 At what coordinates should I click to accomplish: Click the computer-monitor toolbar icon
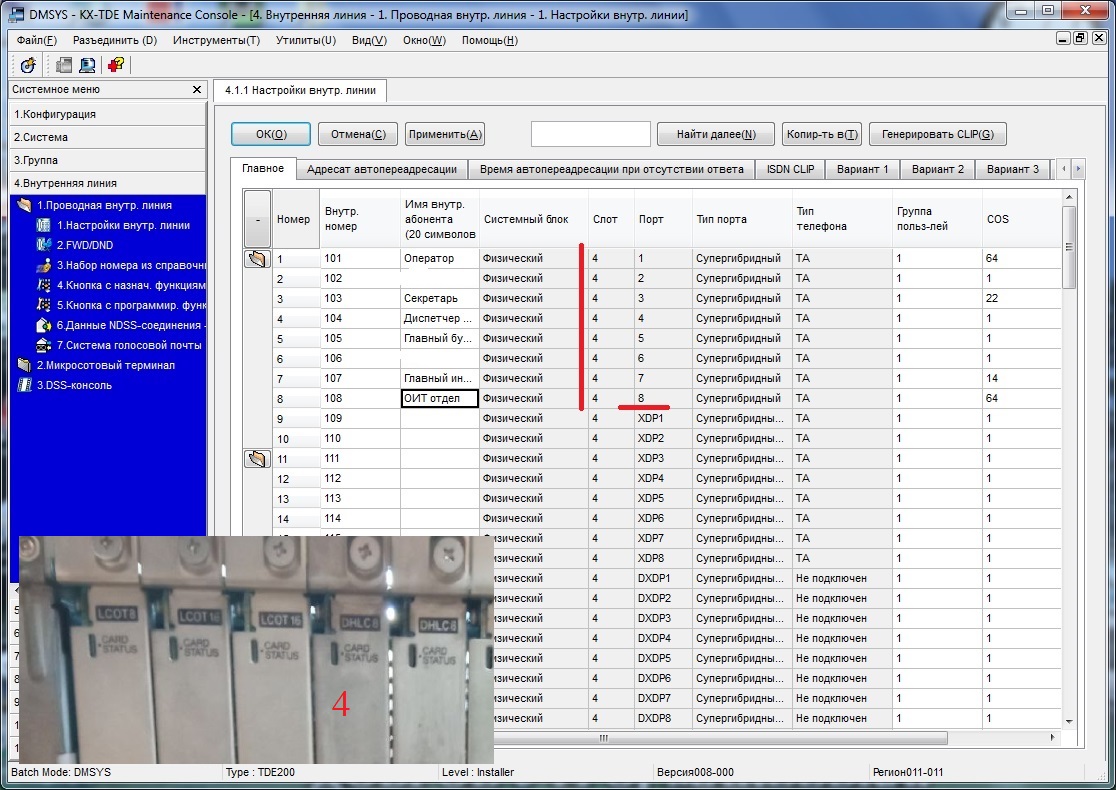[x=88, y=65]
